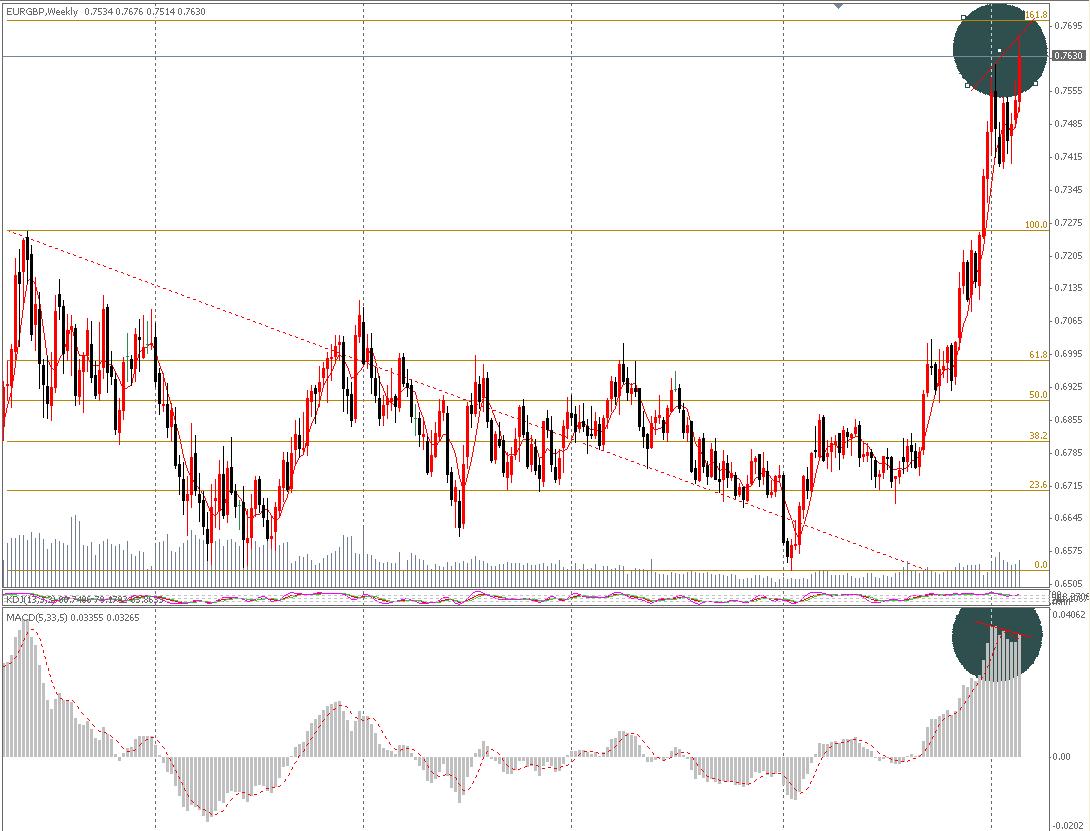Click the chart shift triangle marker at top
The height and width of the screenshot is (831, 1090).
pyautogui.click(x=838, y=6)
